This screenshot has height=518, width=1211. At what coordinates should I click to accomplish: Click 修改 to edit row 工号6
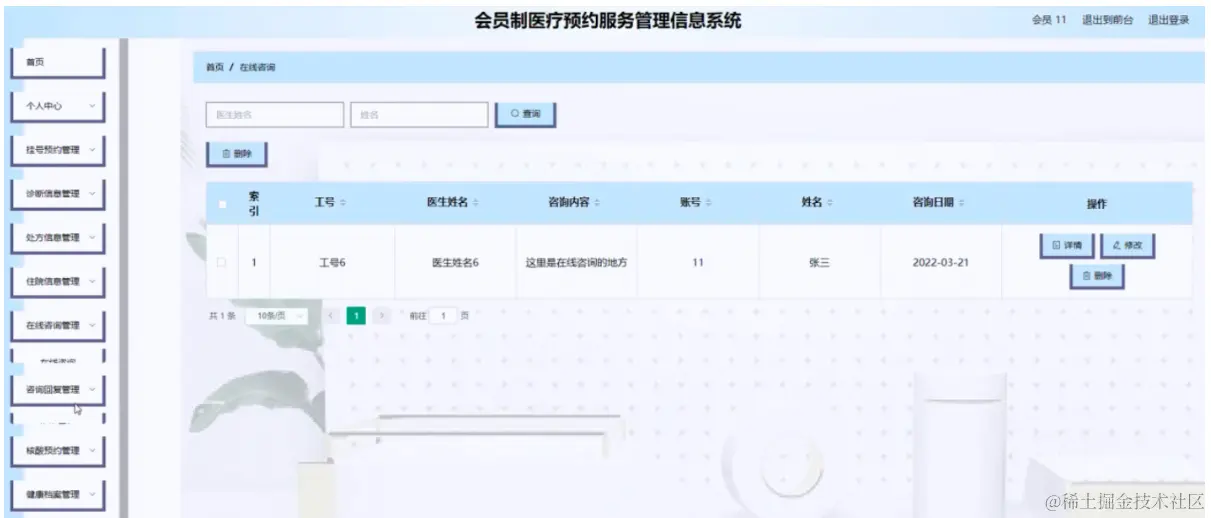point(1127,245)
